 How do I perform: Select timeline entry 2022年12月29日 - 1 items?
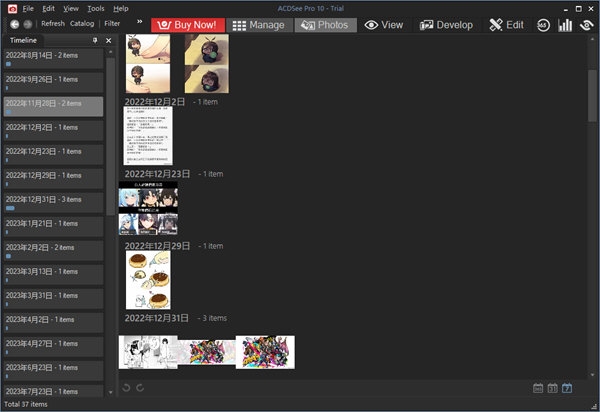(x=53, y=179)
